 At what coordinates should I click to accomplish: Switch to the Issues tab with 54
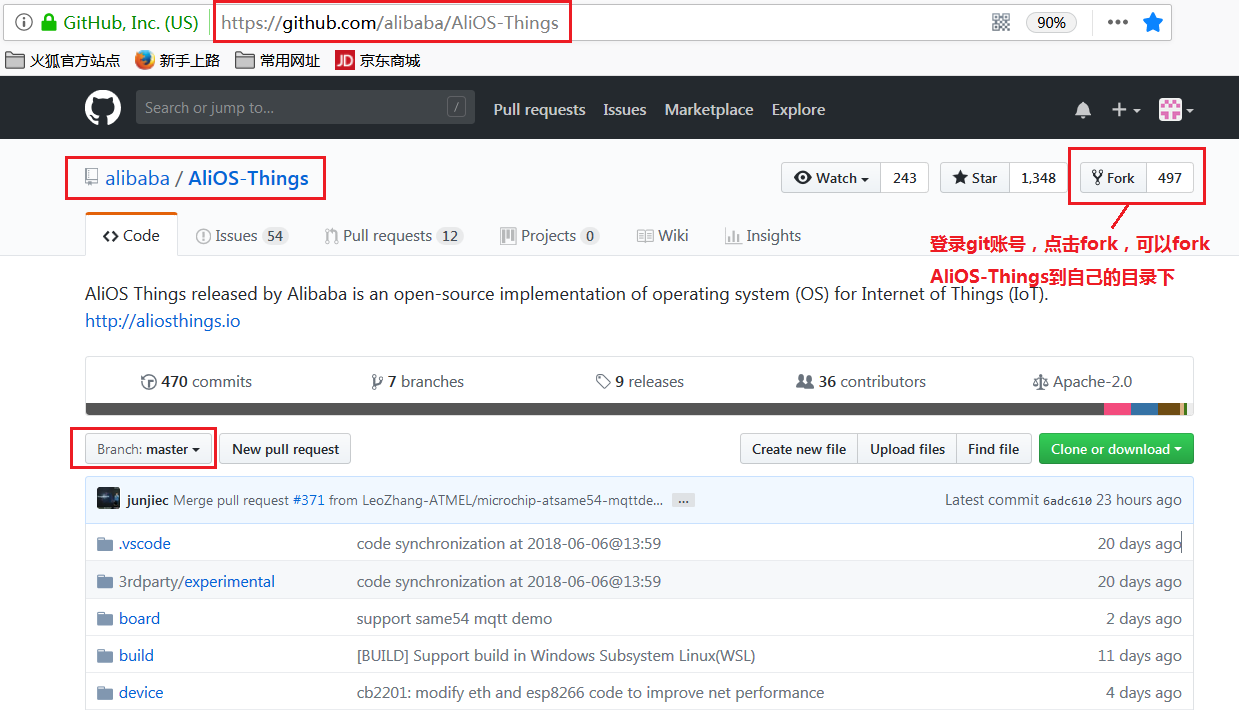coord(242,236)
